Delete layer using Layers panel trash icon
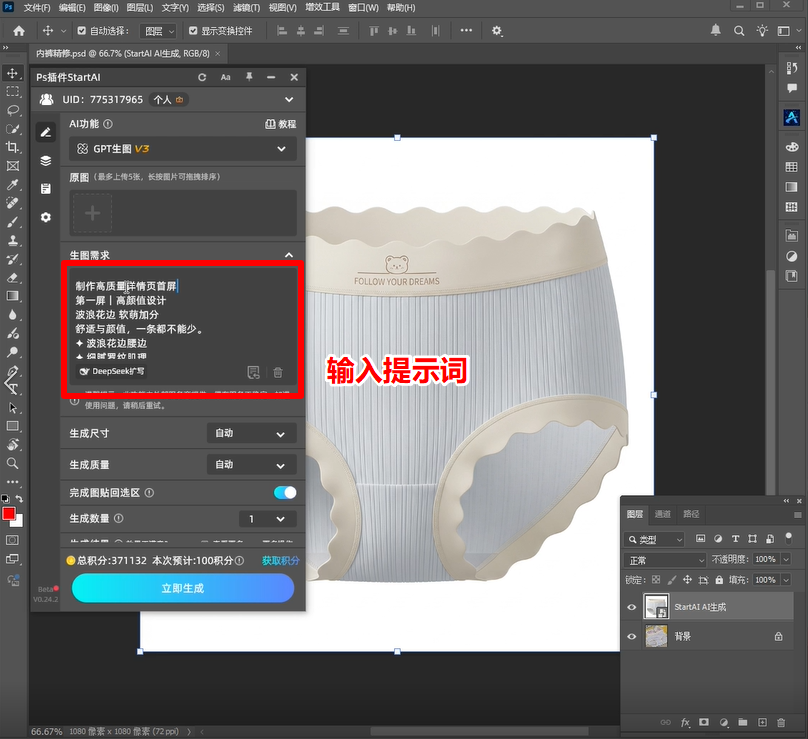The height and width of the screenshot is (739, 808). (x=781, y=723)
